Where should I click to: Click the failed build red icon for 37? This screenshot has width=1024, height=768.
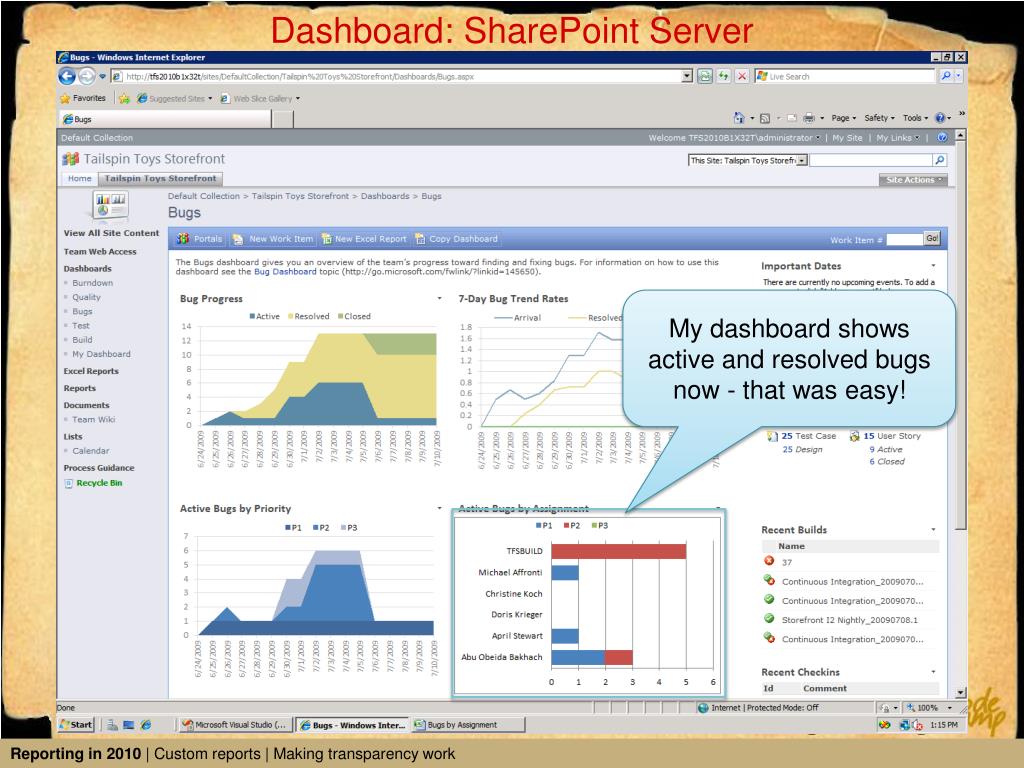tap(769, 561)
